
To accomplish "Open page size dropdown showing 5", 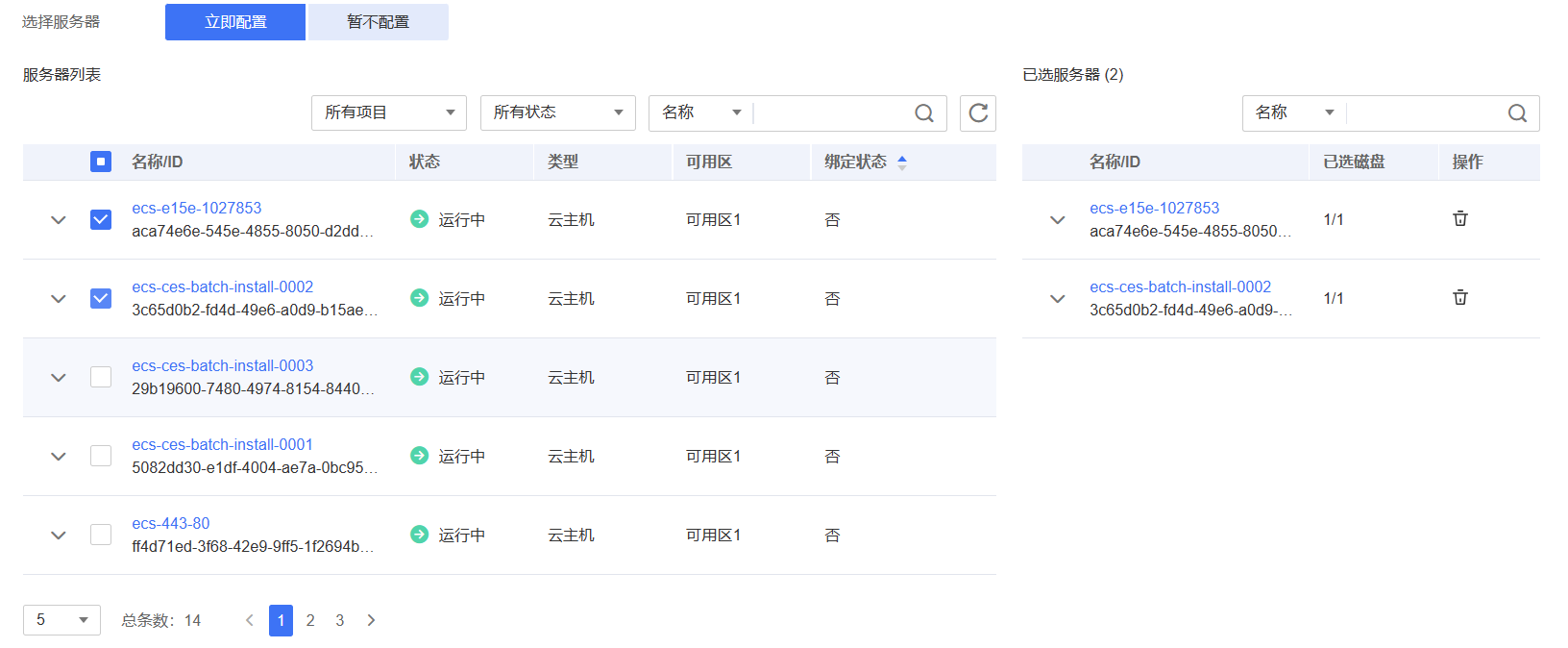I will pyautogui.click(x=61, y=620).
